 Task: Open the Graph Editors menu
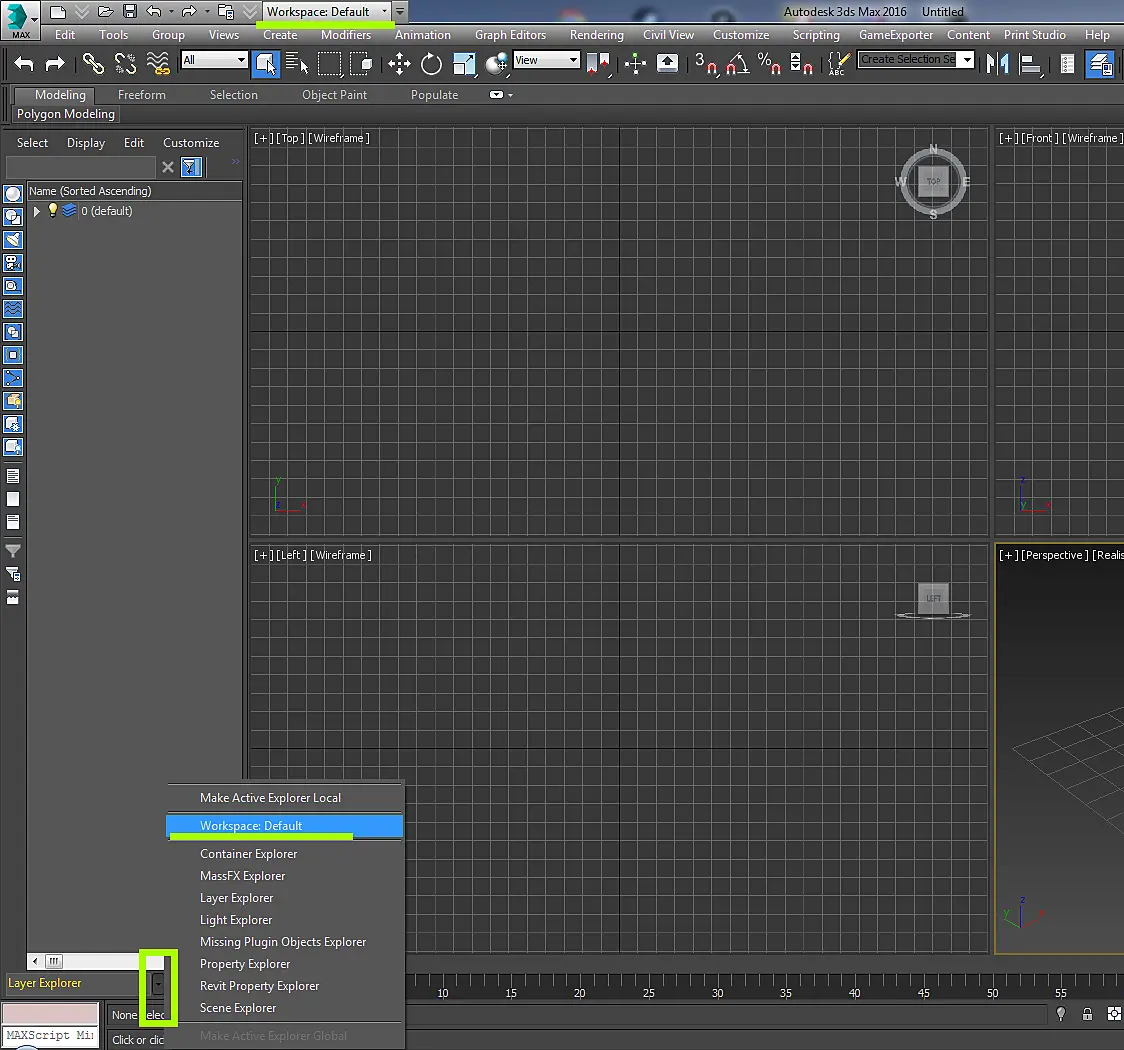point(510,34)
